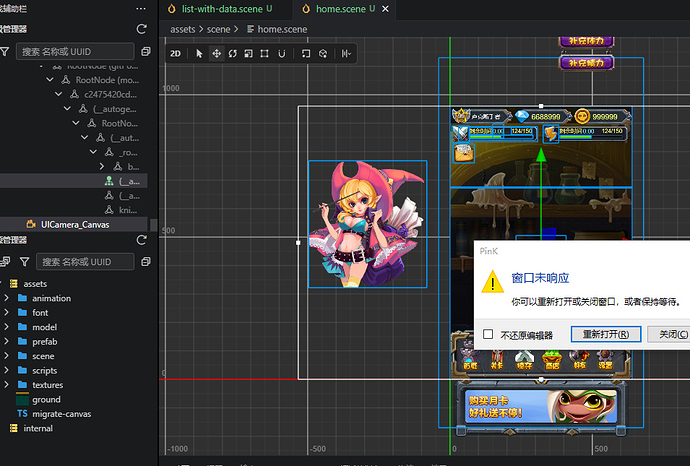690x466 pixels.
Task: Expand the animation folder
Action: pos(6,298)
